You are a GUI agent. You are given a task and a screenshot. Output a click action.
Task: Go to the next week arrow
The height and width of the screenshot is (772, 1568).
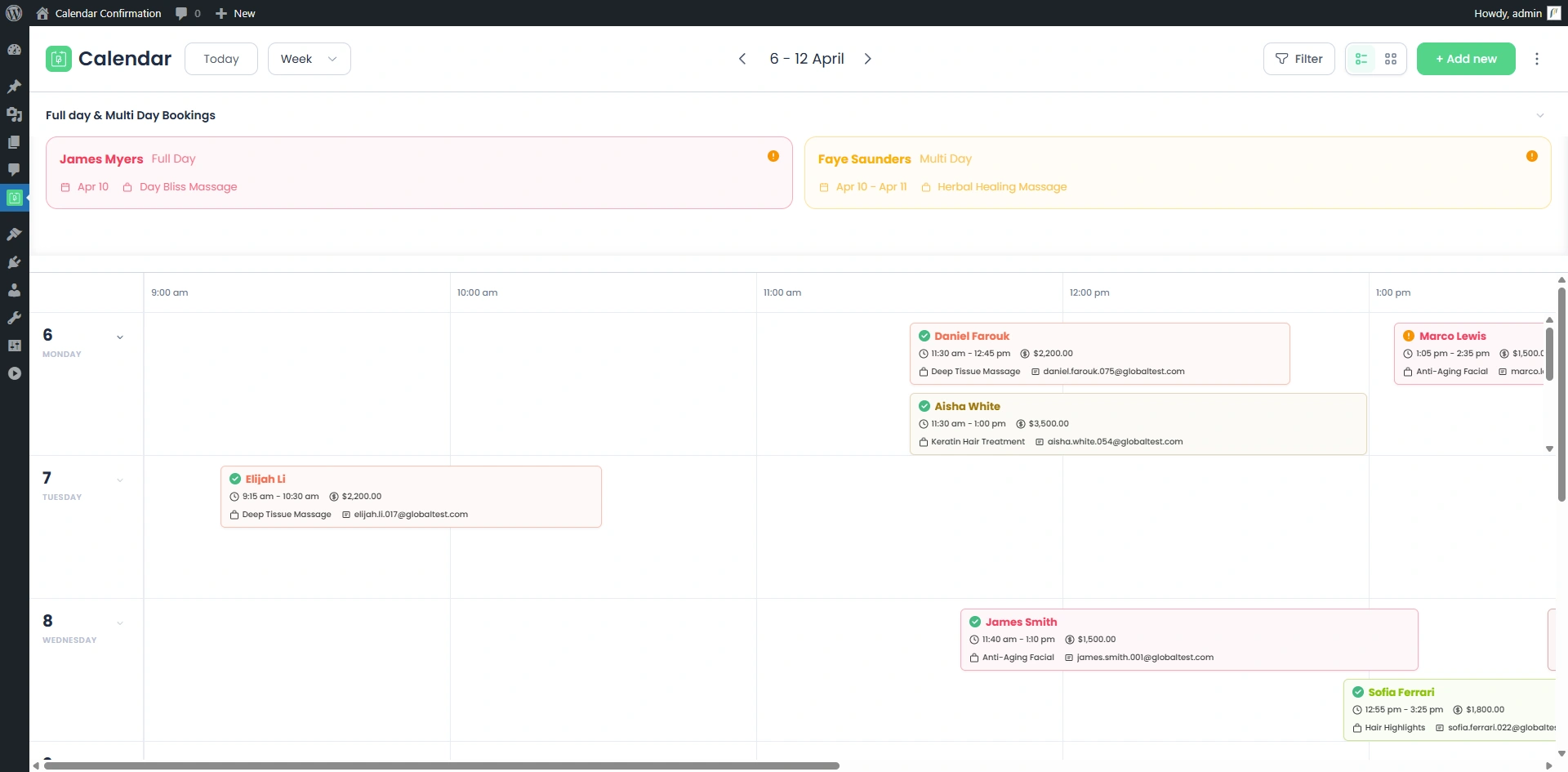tap(867, 59)
